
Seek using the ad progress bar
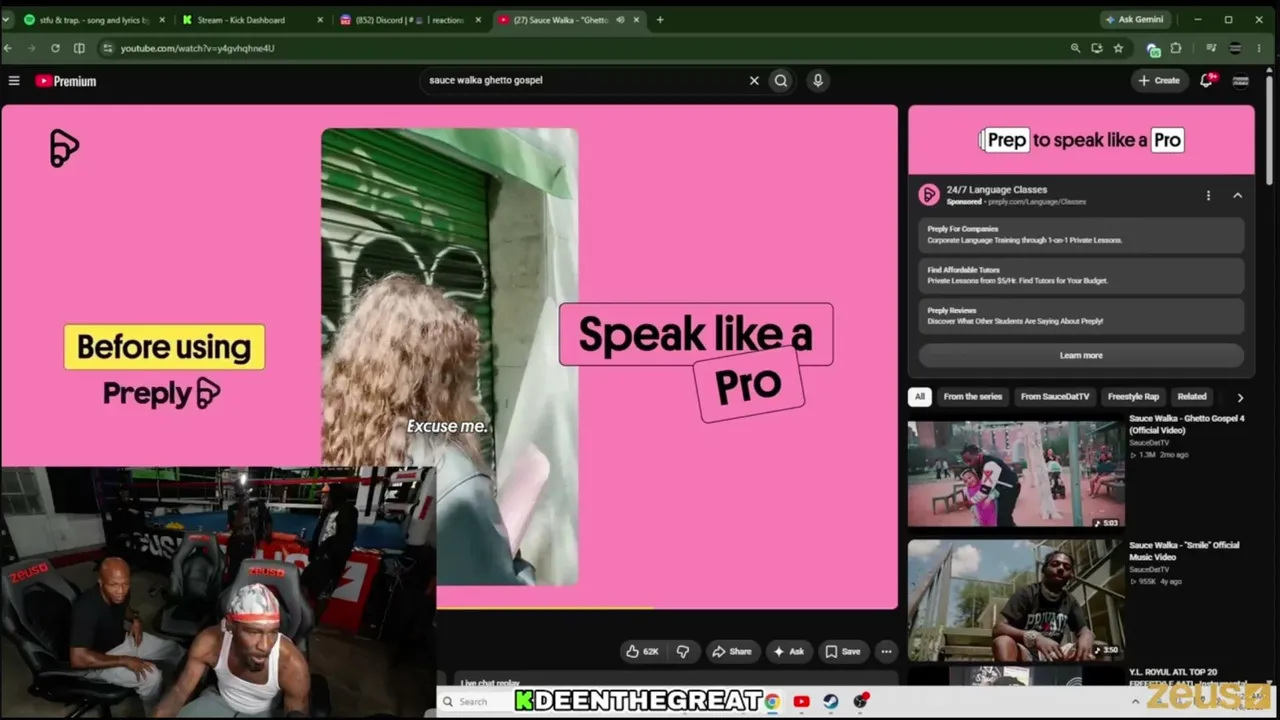click(x=667, y=607)
